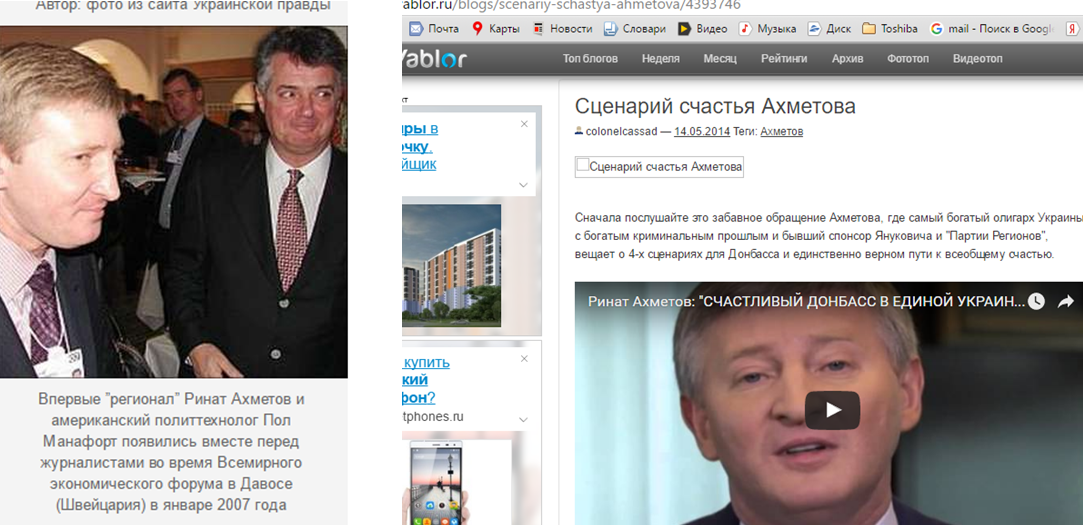The height and width of the screenshot is (525, 1083).
Task: Click the video title Ринат Ахметов
Action: tap(806, 302)
